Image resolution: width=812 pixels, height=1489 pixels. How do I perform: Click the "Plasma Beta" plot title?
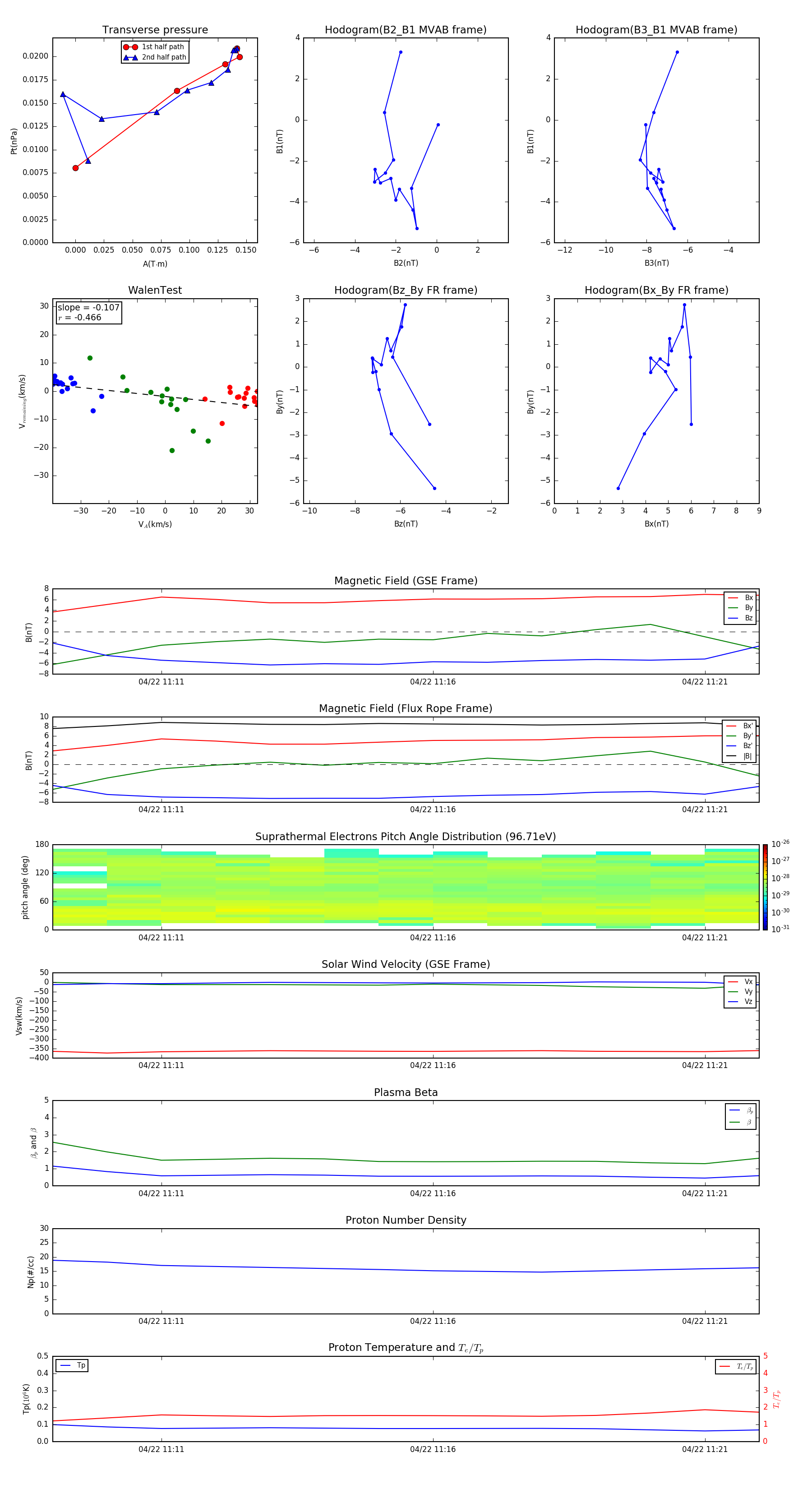click(x=406, y=1092)
